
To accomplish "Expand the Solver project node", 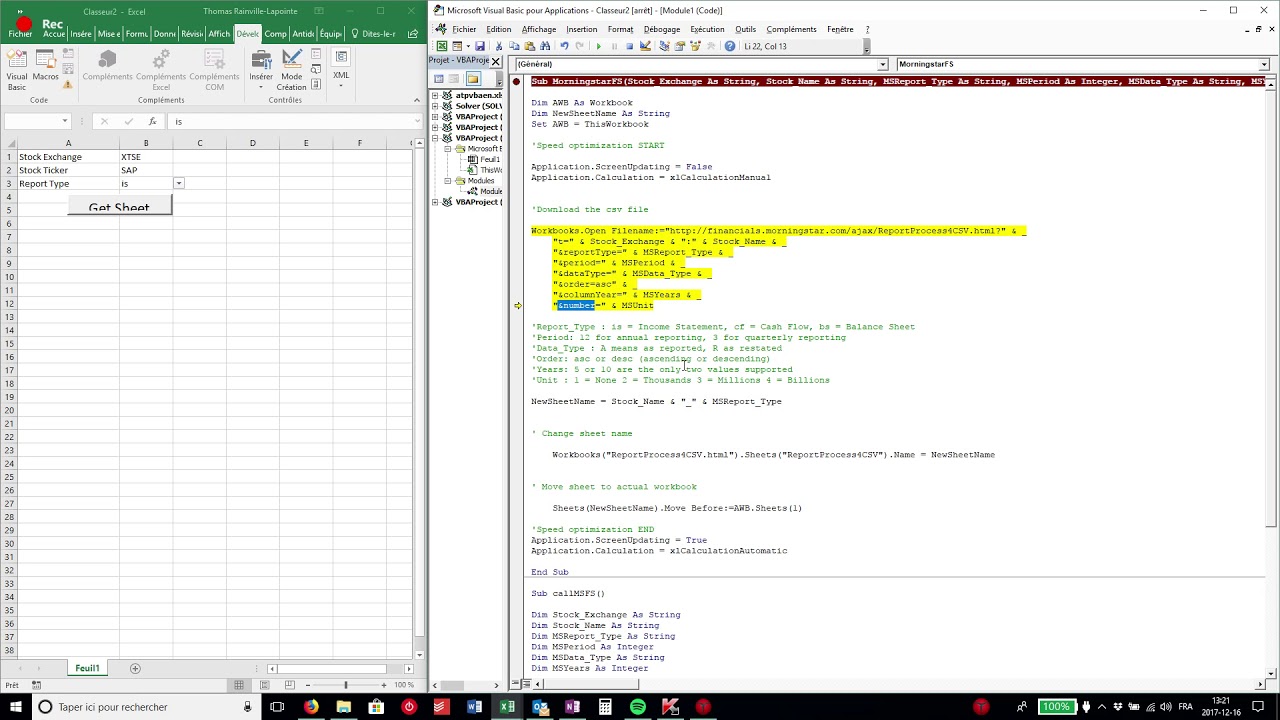I will (435, 106).
